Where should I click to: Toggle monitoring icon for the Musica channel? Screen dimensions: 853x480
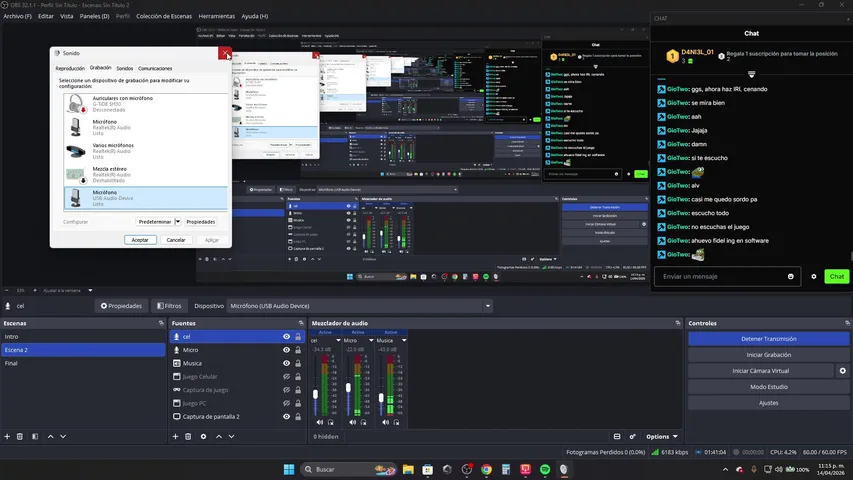(396, 422)
